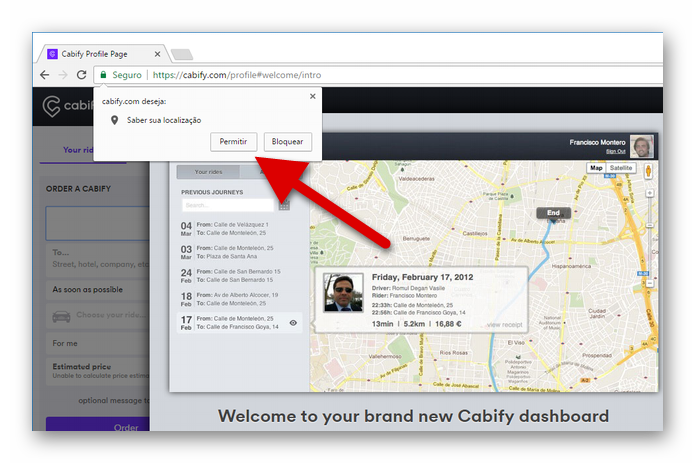This screenshot has width=695, height=463.
Task: Click the car icon beside Choose your ride
Action: [x=61, y=316]
